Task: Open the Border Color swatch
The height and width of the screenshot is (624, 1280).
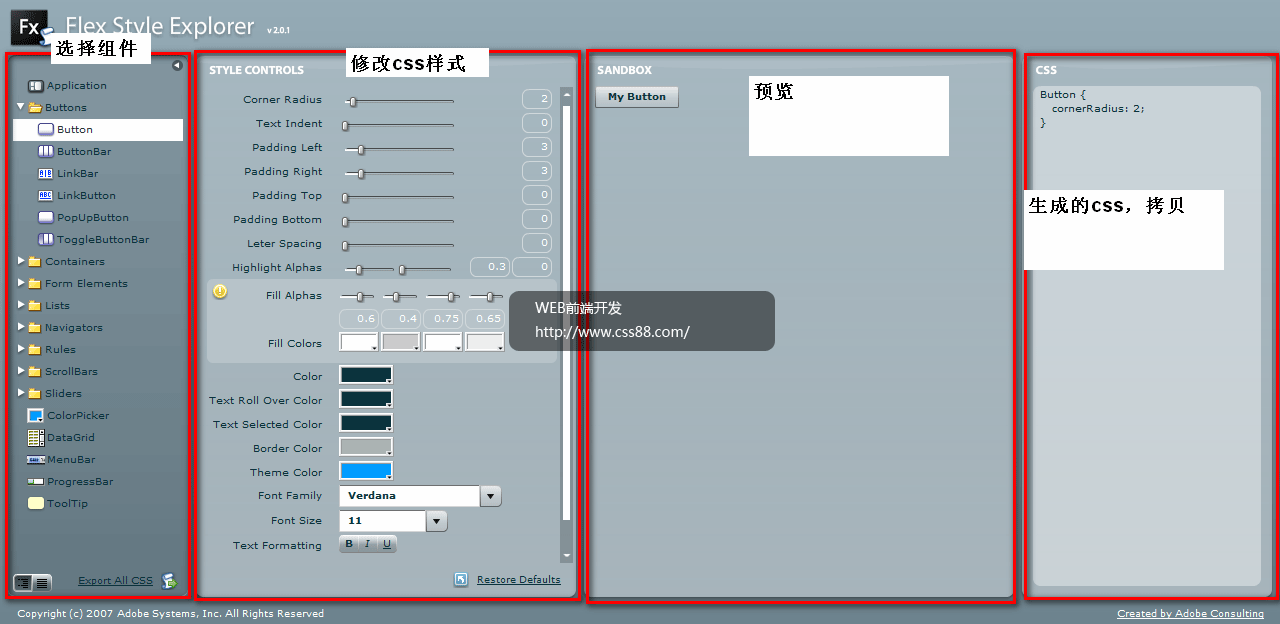Action: pos(366,447)
